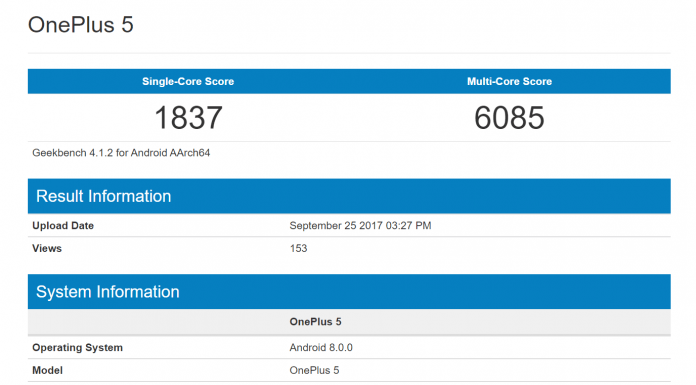Click the views count '153'

tap(298, 248)
